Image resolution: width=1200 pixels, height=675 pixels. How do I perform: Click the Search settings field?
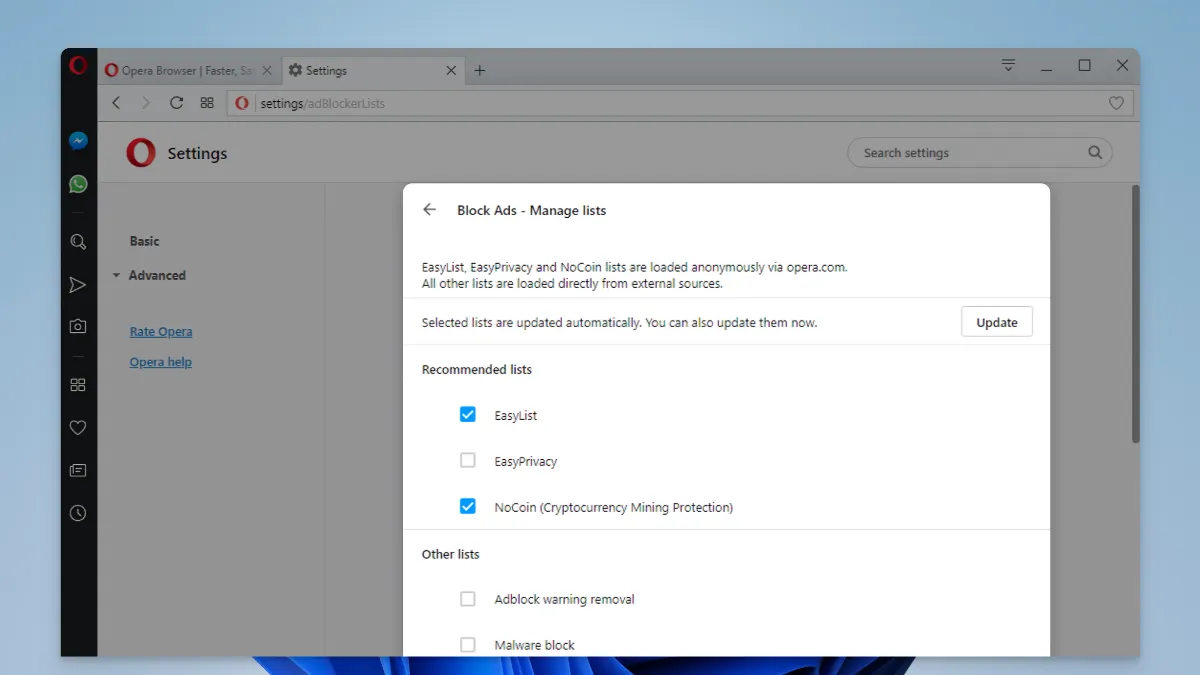pyautogui.click(x=970, y=153)
